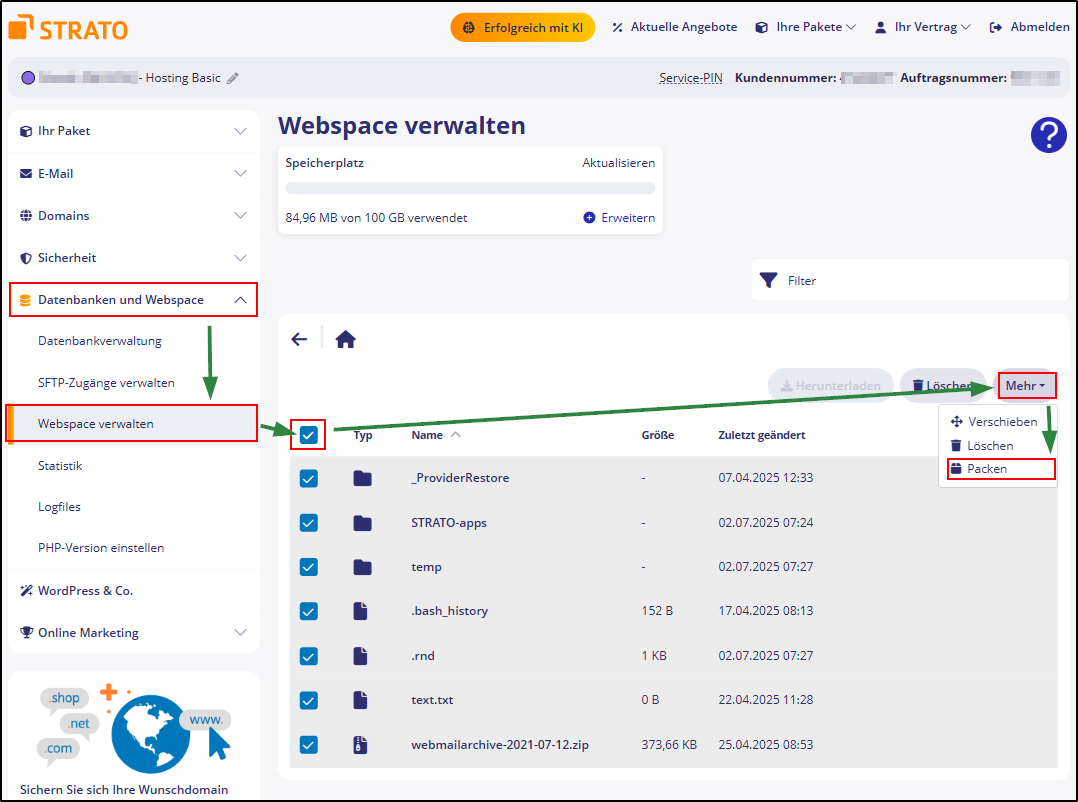Sort the file list by Name column

pos(427,435)
